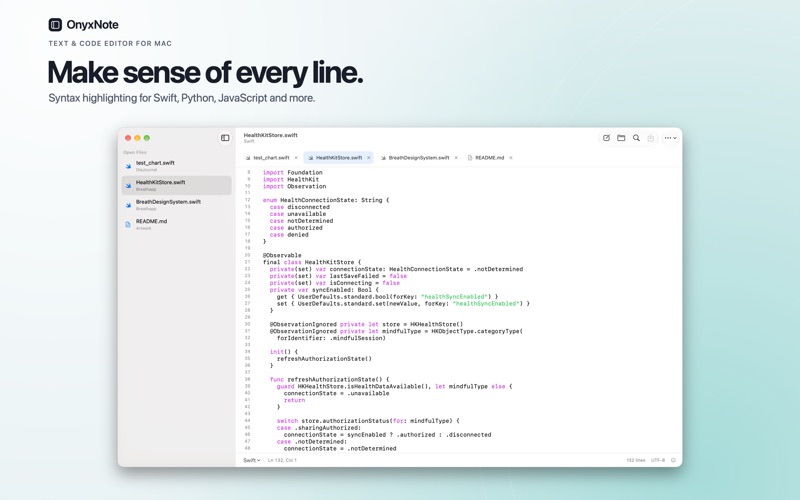
Task: Click the 'enum HealthConnectionState: String {' line
Action: (326, 200)
